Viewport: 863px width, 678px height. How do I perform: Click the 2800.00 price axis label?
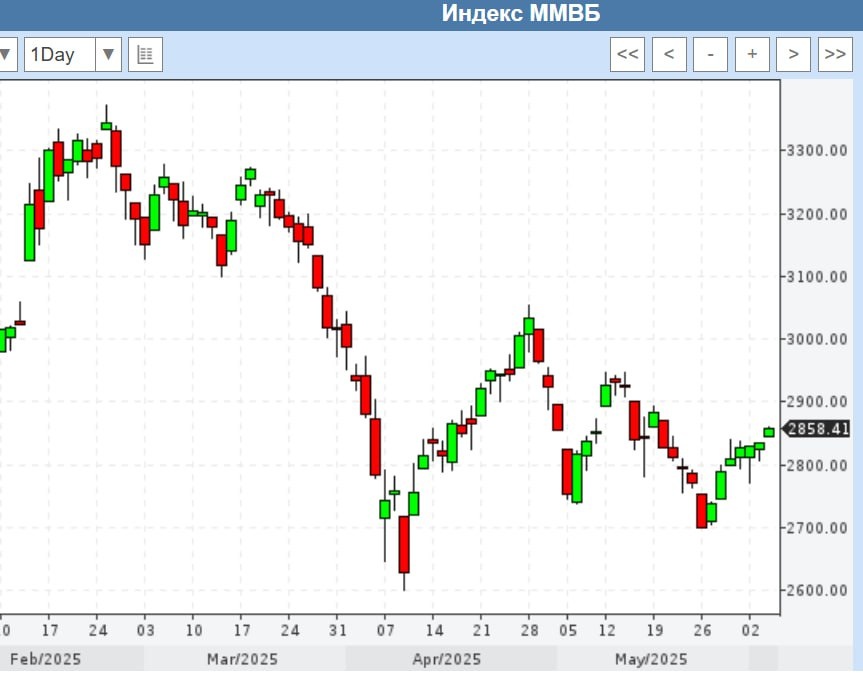point(817,466)
